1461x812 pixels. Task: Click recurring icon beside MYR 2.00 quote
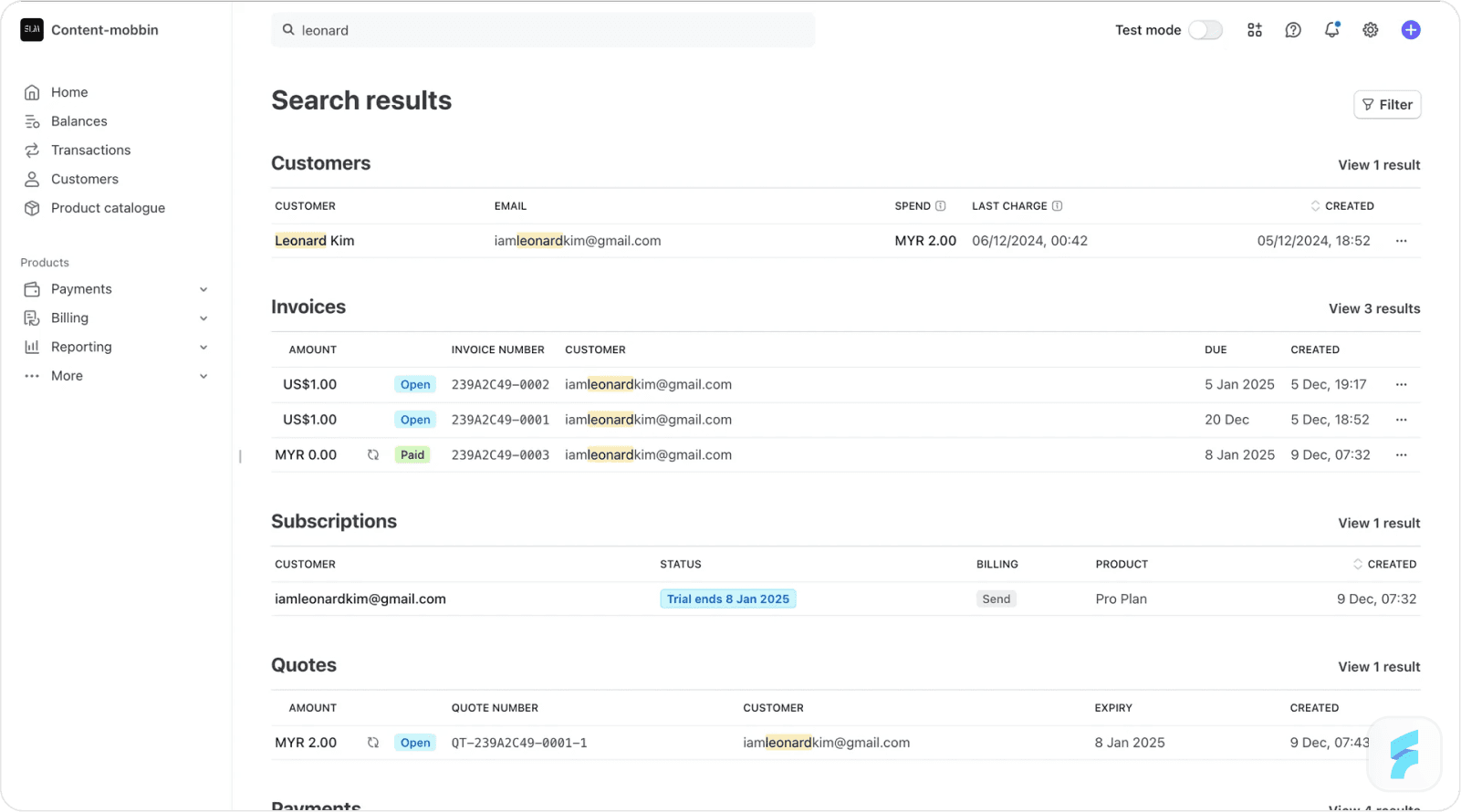coord(373,743)
